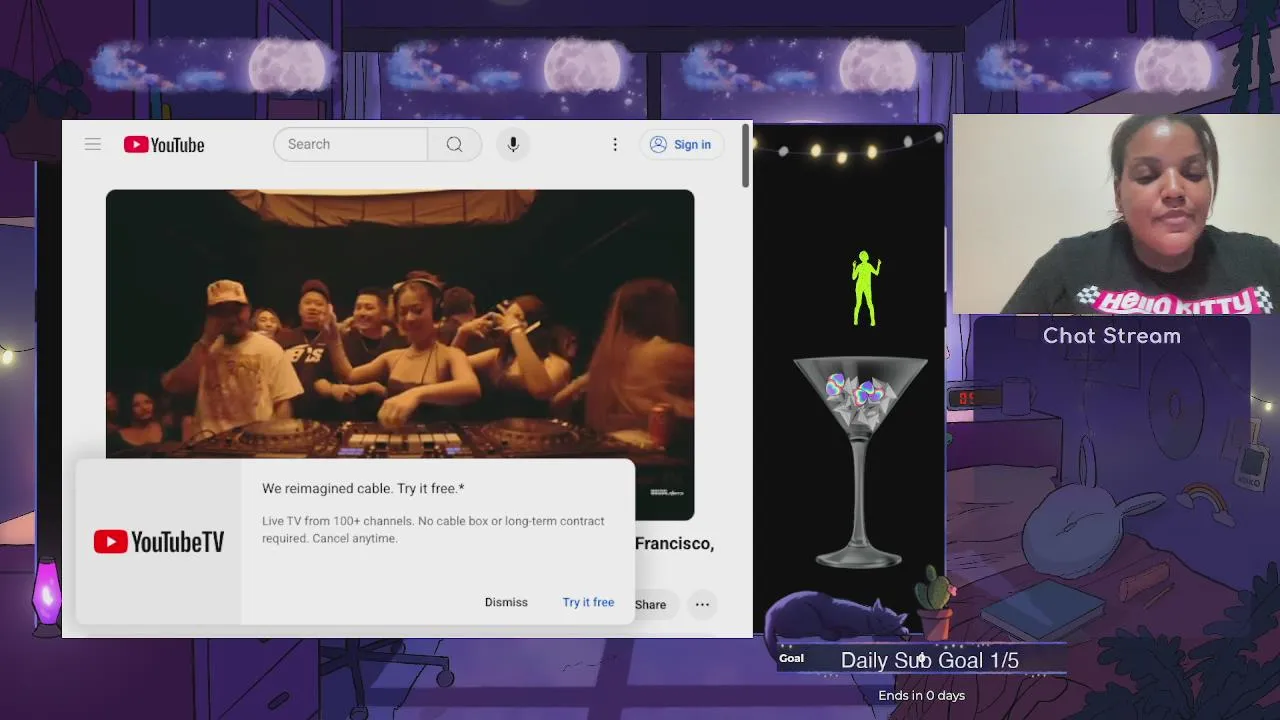Click the Sign in button

681,144
